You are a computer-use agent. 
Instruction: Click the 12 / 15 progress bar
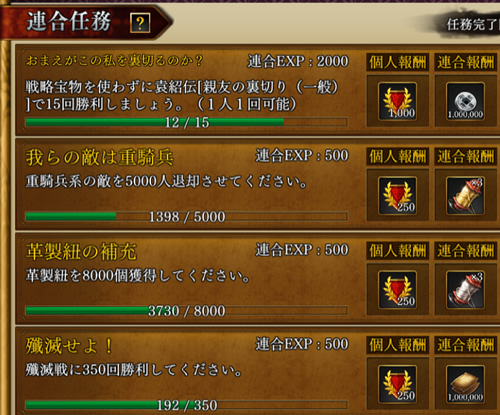tap(187, 122)
